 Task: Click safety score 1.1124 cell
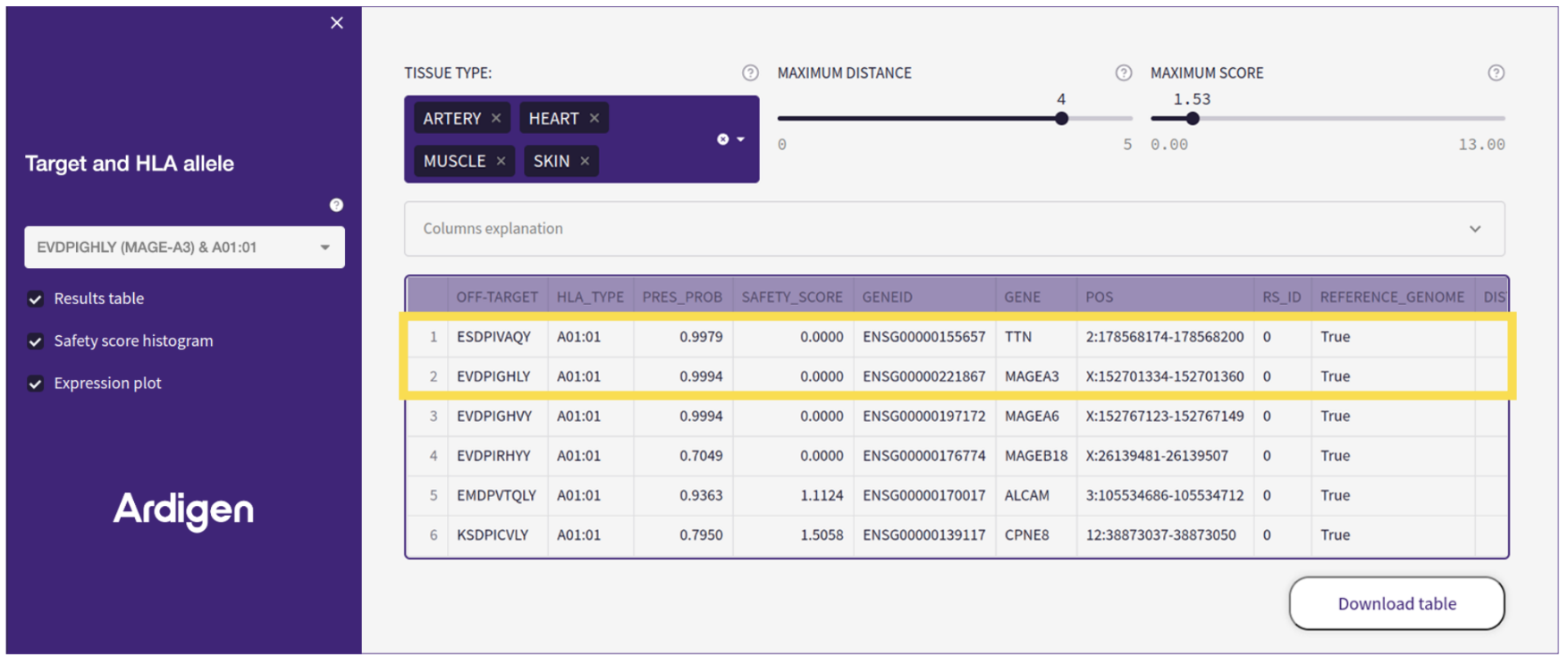[792, 495]
